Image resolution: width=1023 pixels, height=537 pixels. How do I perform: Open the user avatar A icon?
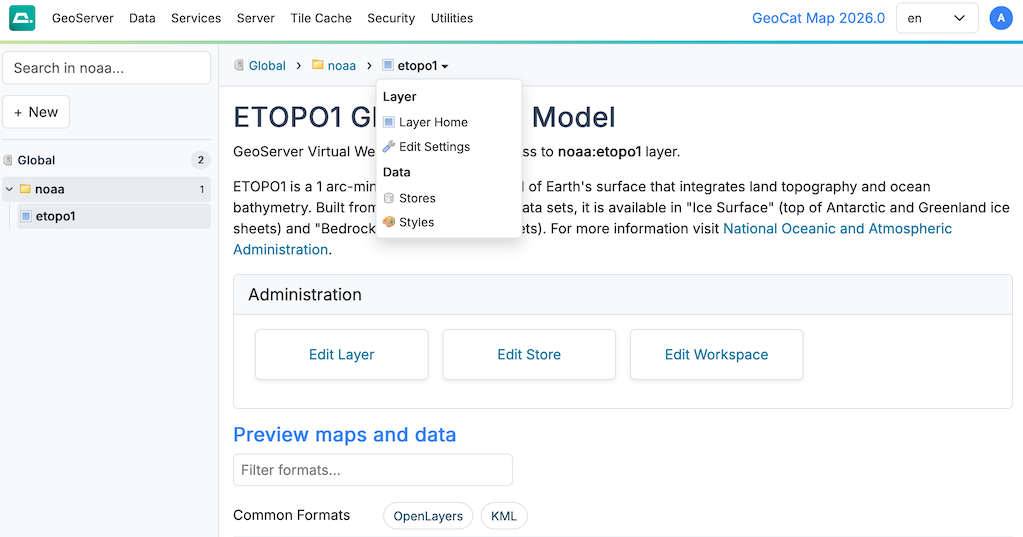pos(1001,18)
